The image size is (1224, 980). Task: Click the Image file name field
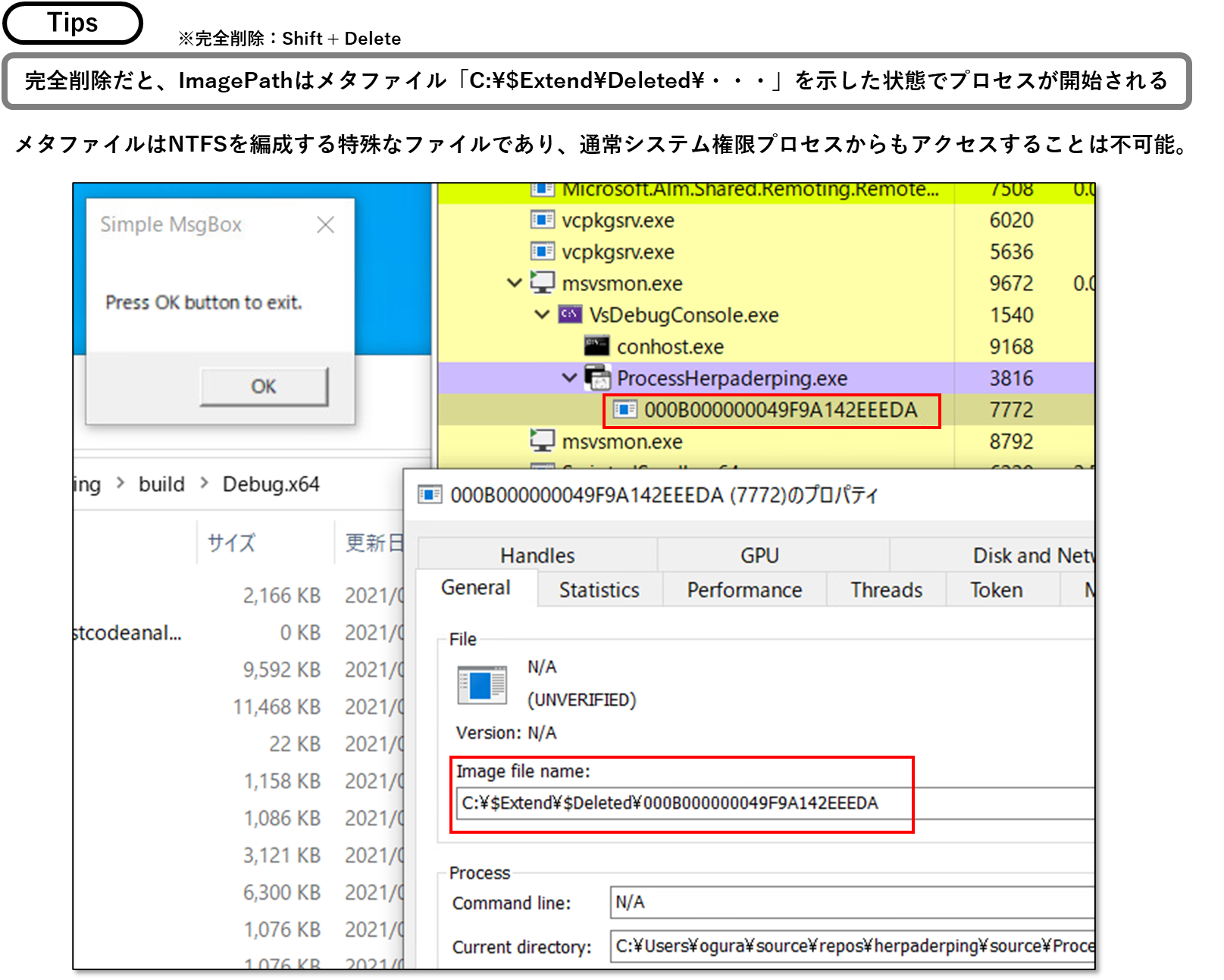click(682, 803)
